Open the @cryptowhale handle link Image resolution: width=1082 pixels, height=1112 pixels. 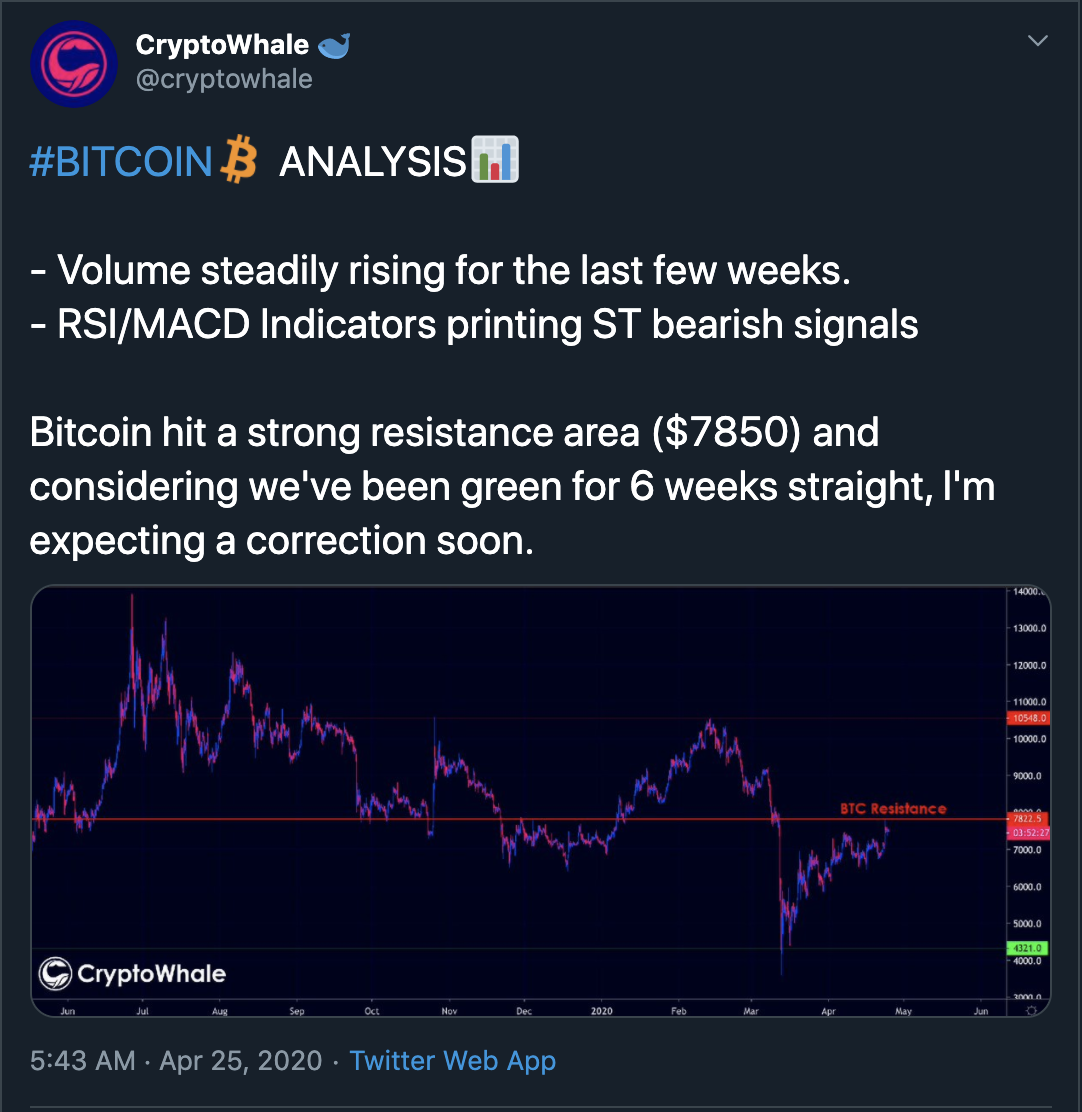[x=223, y=79]
